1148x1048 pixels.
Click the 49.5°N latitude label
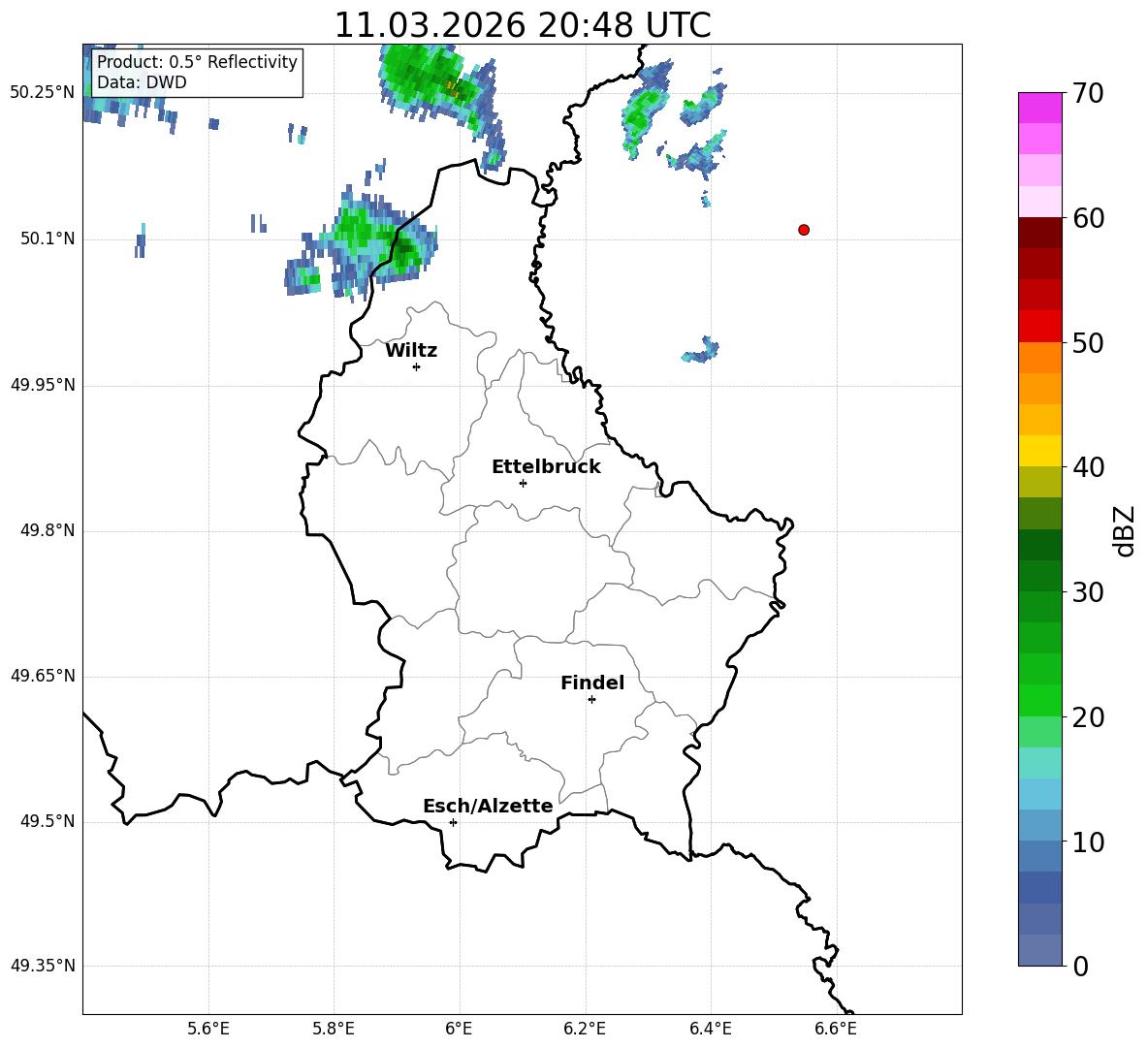[x=48, y=821]
